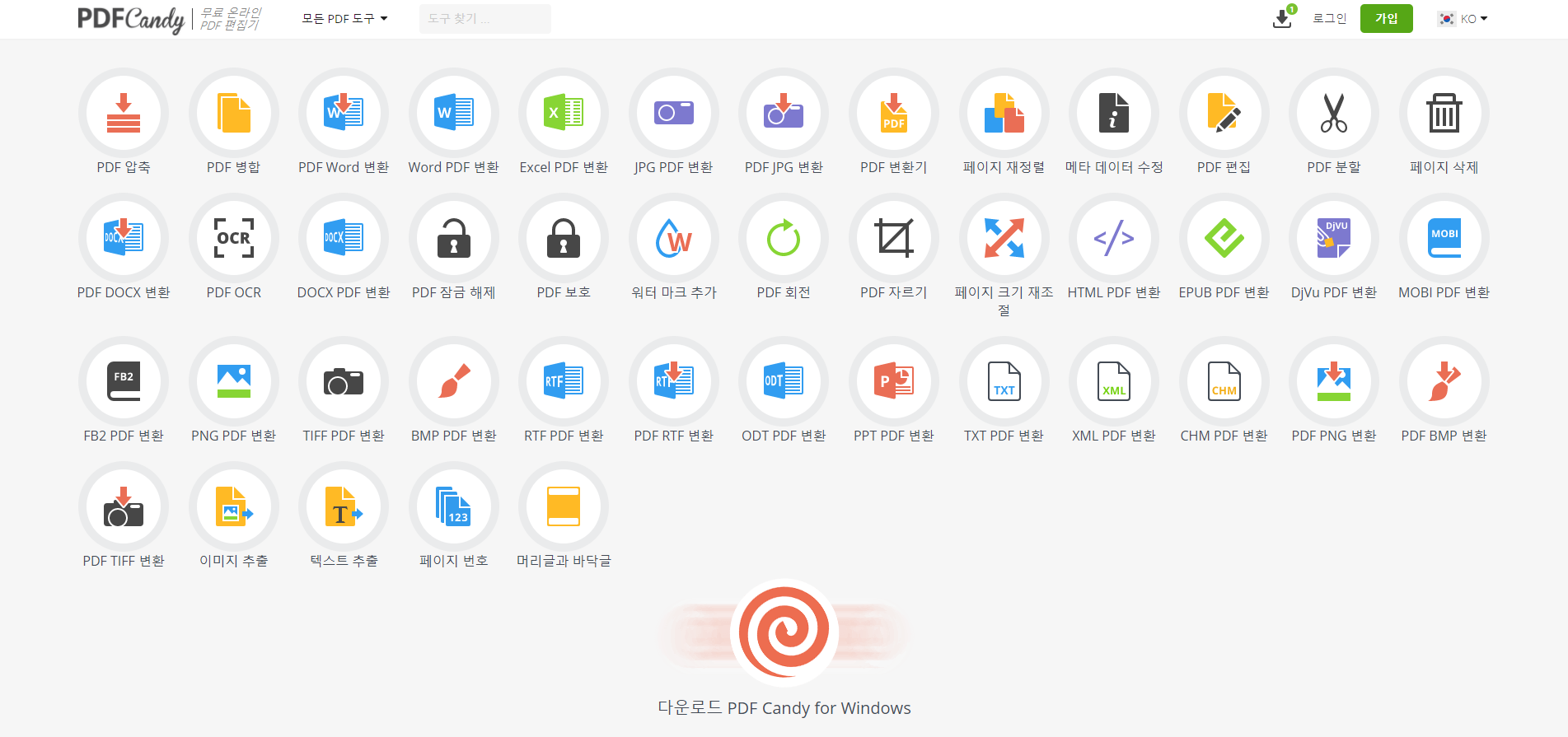This screenshot has width=1568, height=737.
Task: Open the PDF 압축 compress tool icon
Action: coord(124,113)
